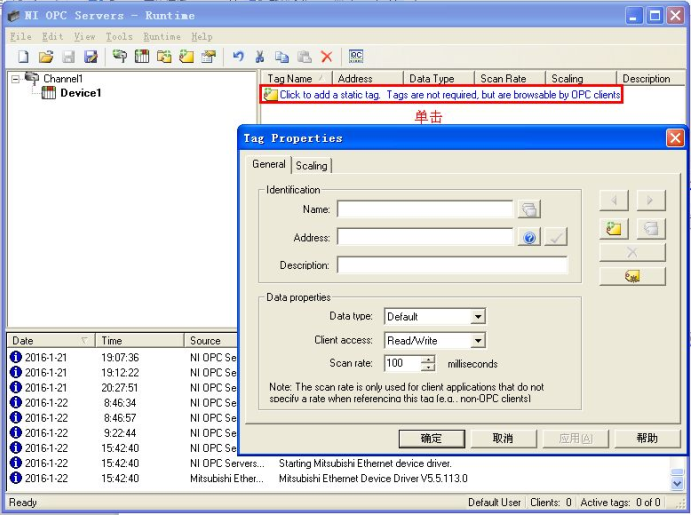Click the address check mark button

click(556, 237)
